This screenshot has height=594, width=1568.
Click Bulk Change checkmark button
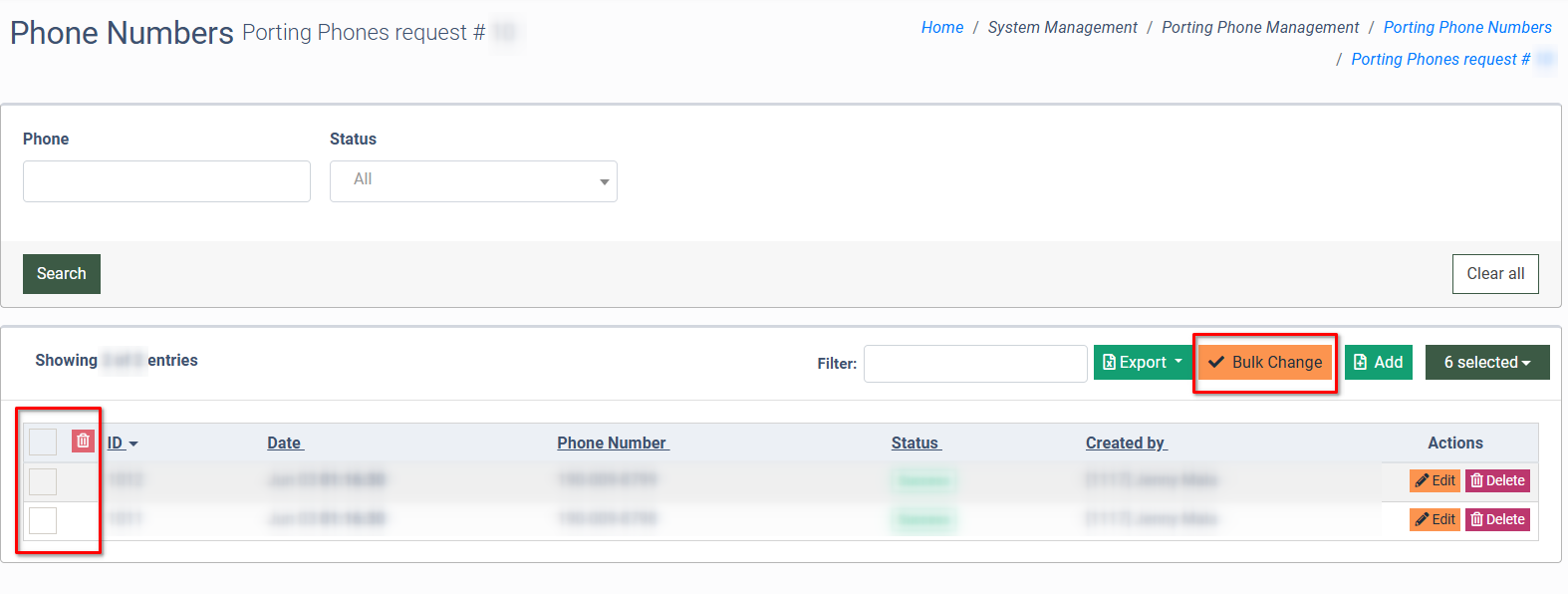coord(1265,363)
